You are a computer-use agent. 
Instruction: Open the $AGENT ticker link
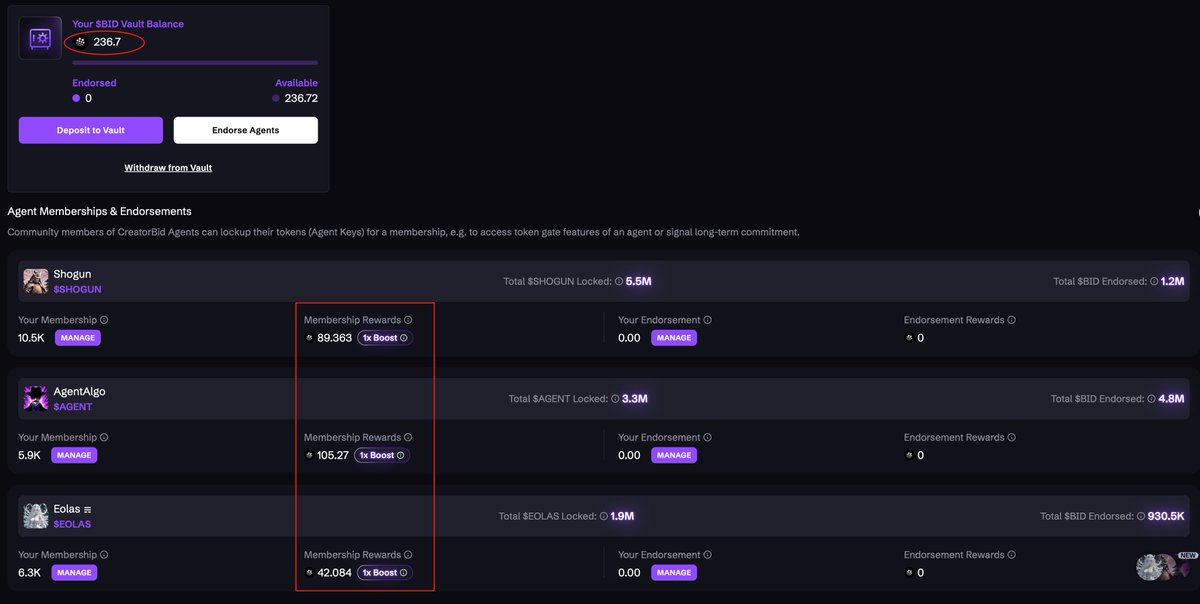click(x=73, y=407)
